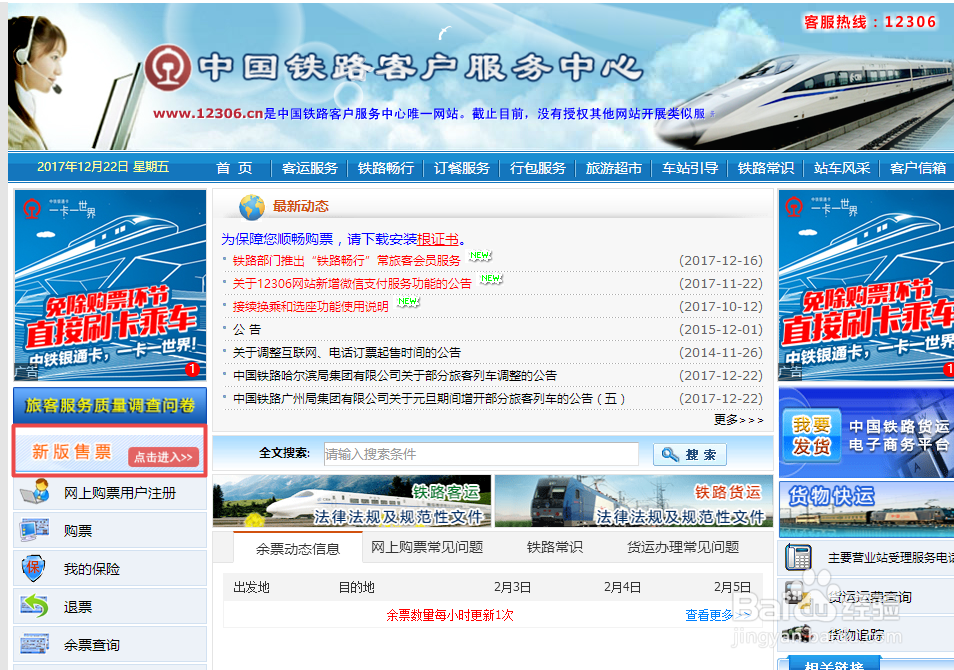The height and width of the screenshot is (670, 954).
Task: Open notice about 铁路畅行 常旅客会员服务
Action: click(347, 261)
